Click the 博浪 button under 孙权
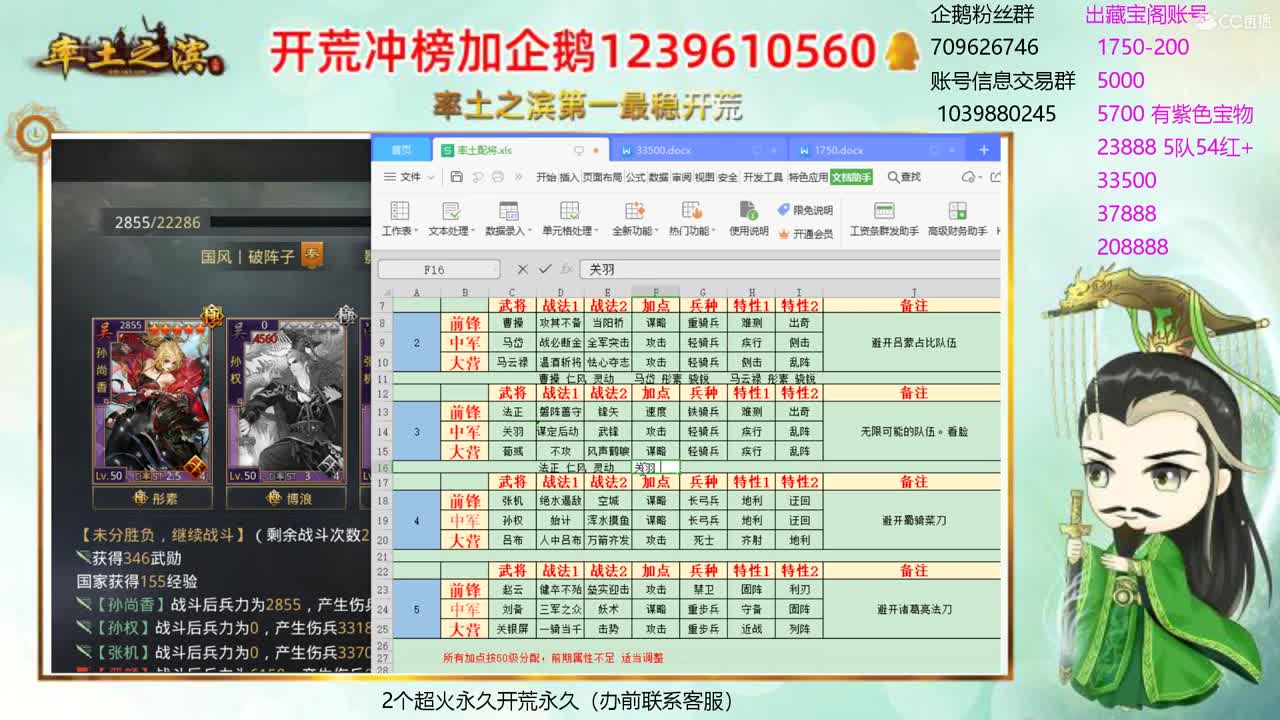Viewport: 1280px width, 720px height. pyautogui.click(x=287, y=497)
